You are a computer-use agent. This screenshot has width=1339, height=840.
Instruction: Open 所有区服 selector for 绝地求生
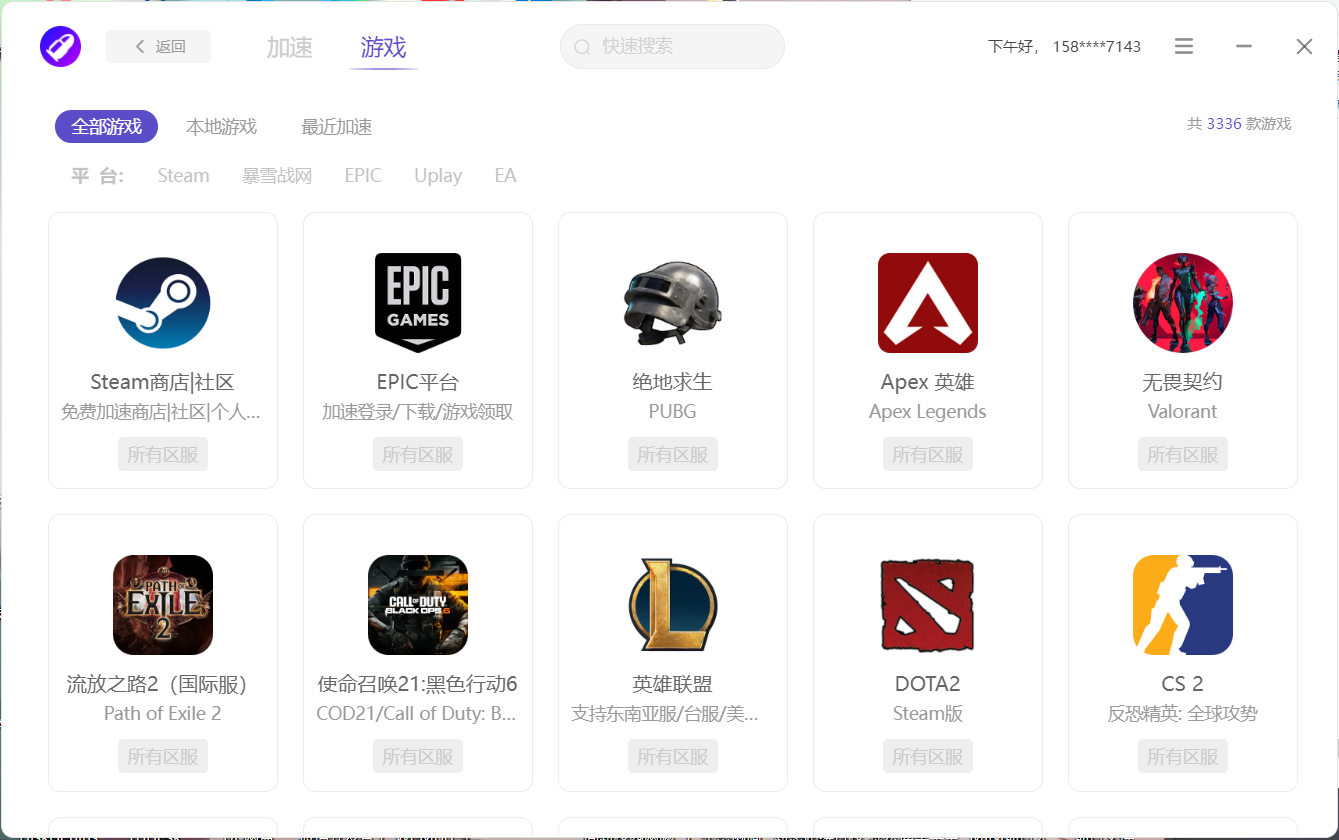673,455
